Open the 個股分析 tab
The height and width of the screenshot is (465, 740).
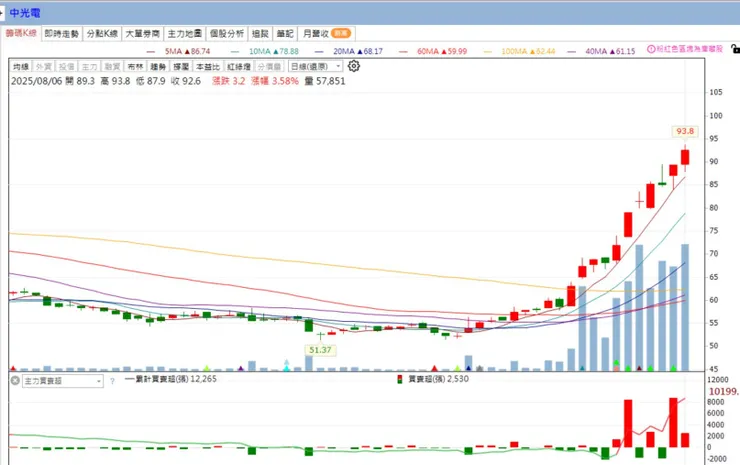[227, 34]
